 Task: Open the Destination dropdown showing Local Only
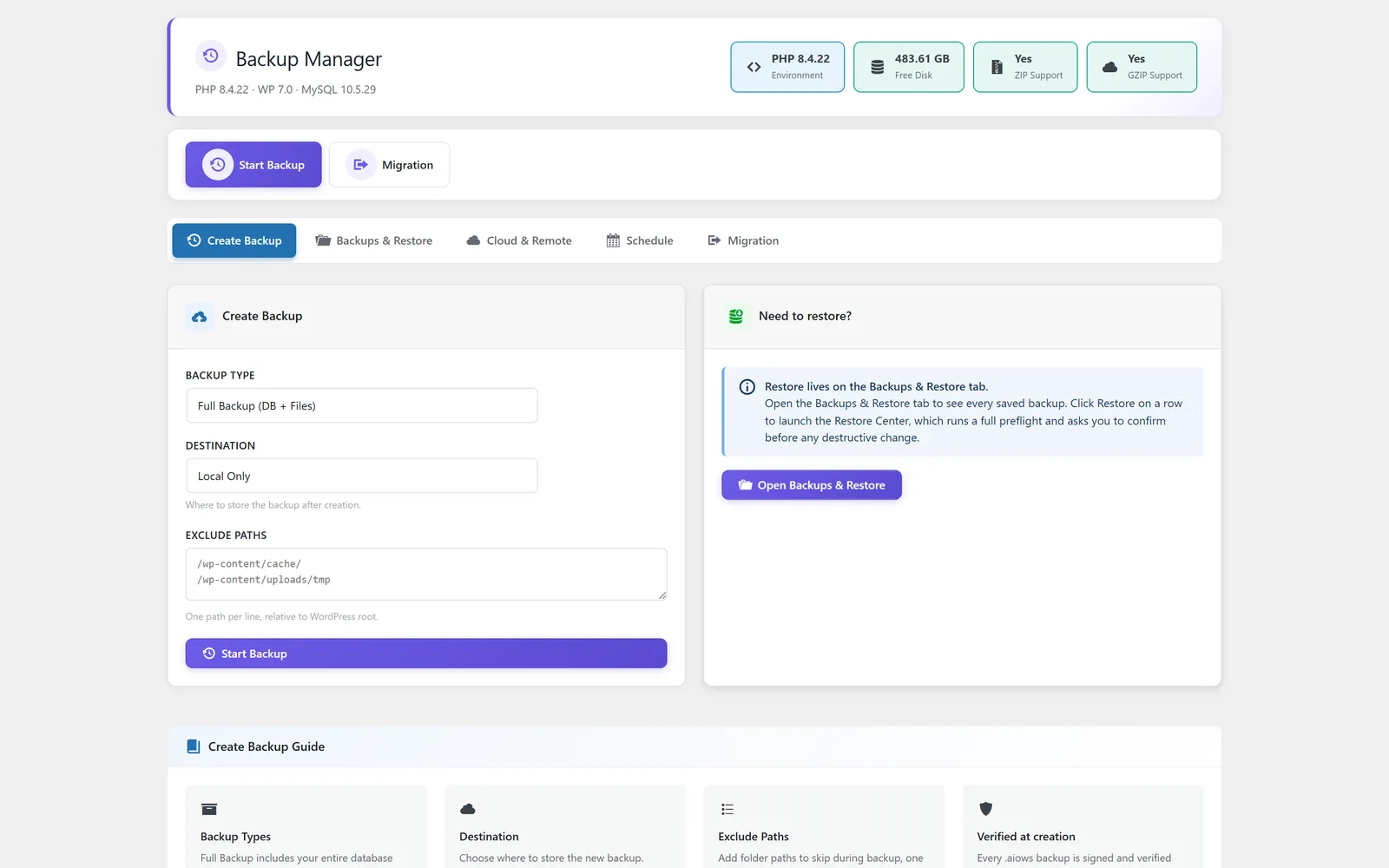[x=362, y=476]
